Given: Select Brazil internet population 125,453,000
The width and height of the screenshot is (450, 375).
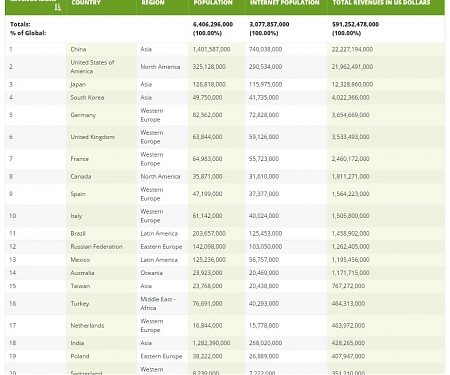Looking at the screenshot, I should 266,234.
